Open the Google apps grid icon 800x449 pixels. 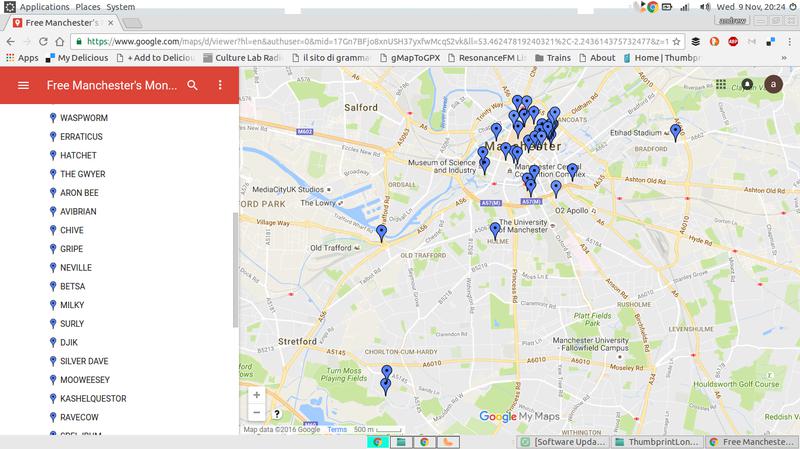(x=721, y=84)
